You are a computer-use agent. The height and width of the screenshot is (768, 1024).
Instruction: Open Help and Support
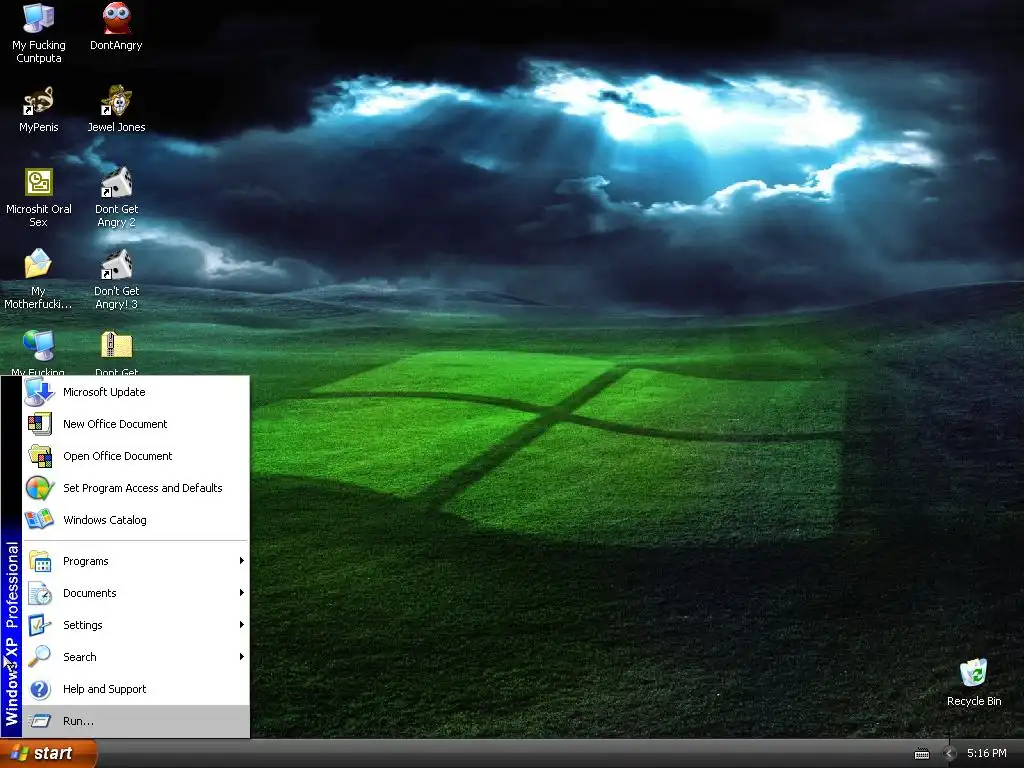tap(136, 689)
